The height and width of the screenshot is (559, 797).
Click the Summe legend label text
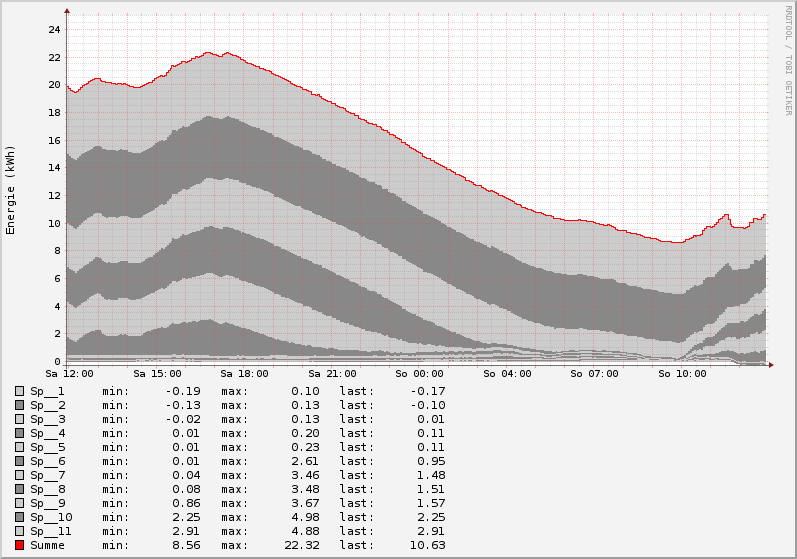pos(47,545)
